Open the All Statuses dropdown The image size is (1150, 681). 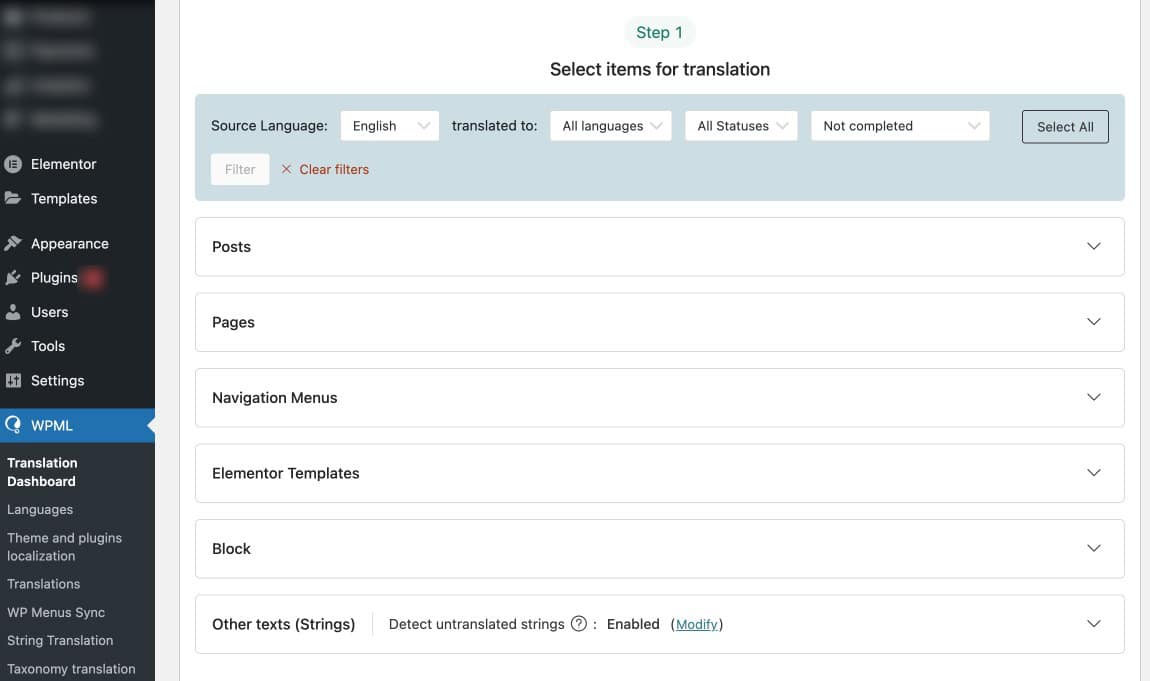pos(741,126)
